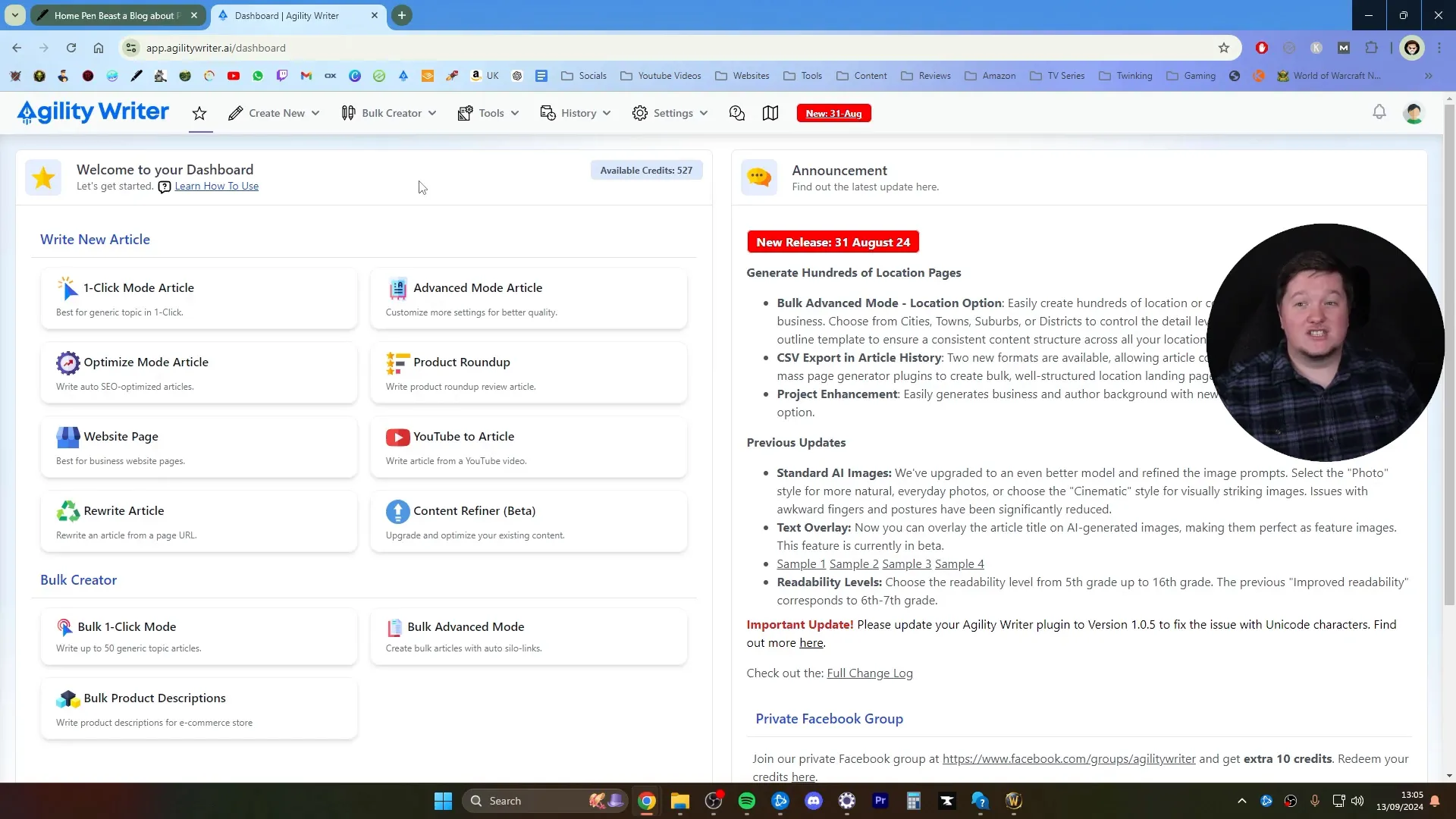Viewport: 1456px width, 819px height.
Task: Click the YouTube to Article play icon
Action: (x=397, y=437)
